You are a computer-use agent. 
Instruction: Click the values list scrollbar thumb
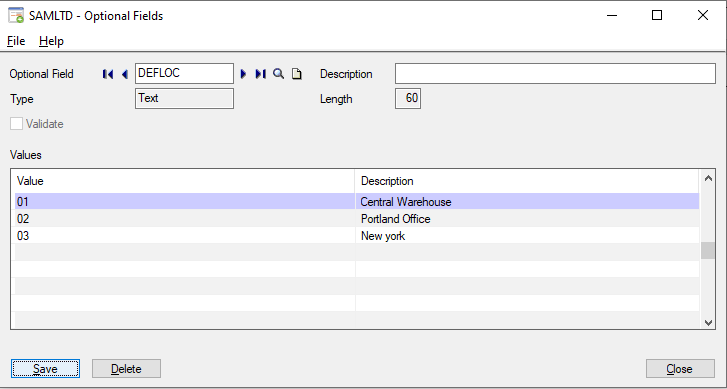pos(708,251)
